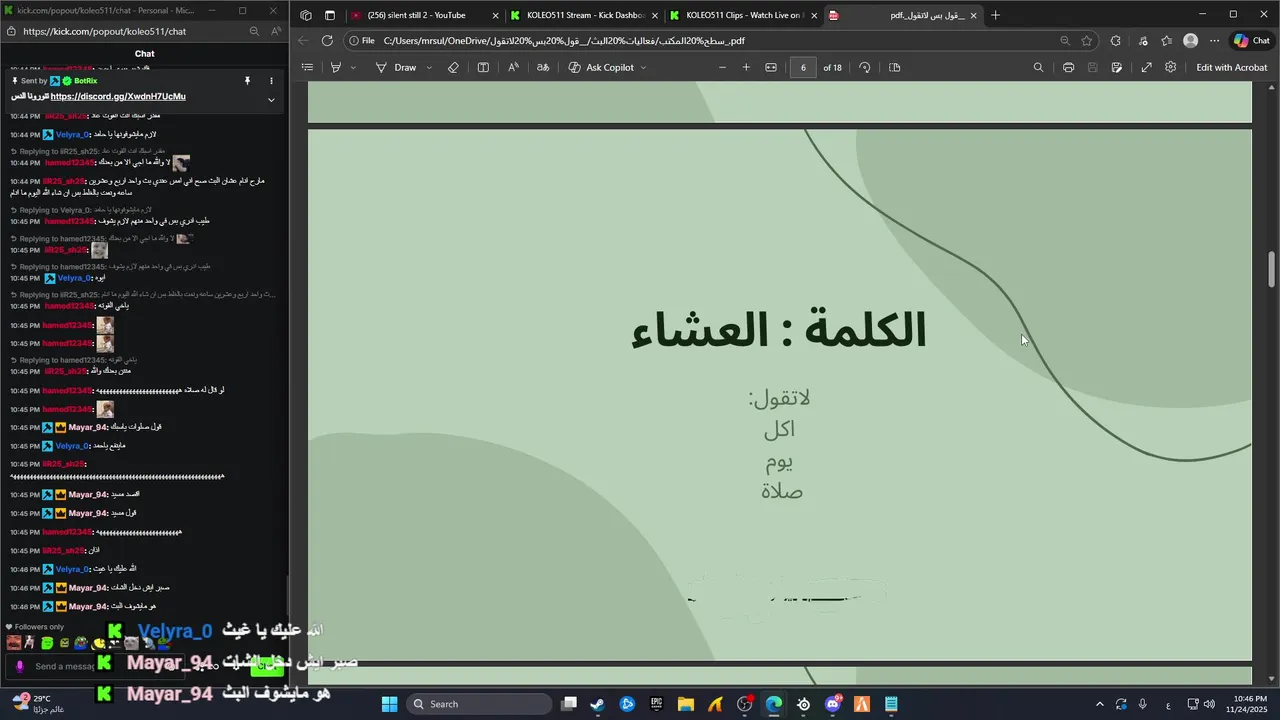Refresh the PDF page in Edge
The width and height of the screenshot is (1280, 720).
327,41
